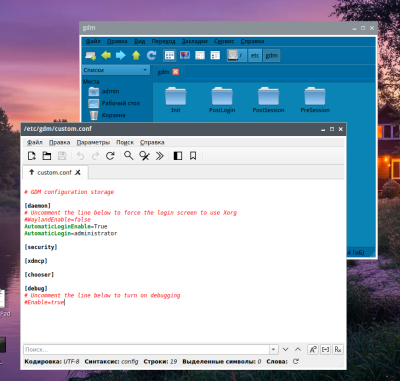Expand more toolbar items chevron

[159, 156]
